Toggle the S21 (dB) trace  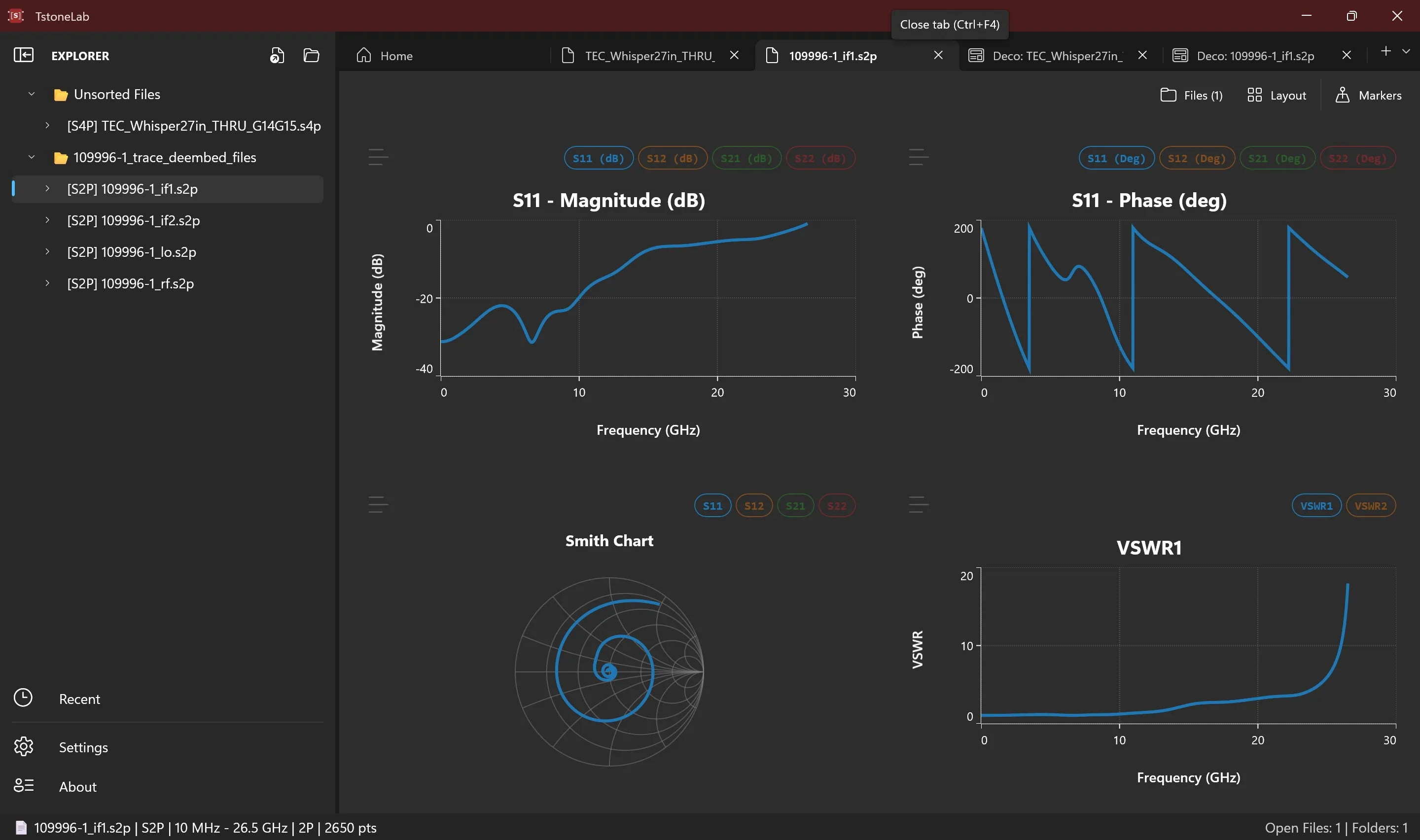[746, 158]
